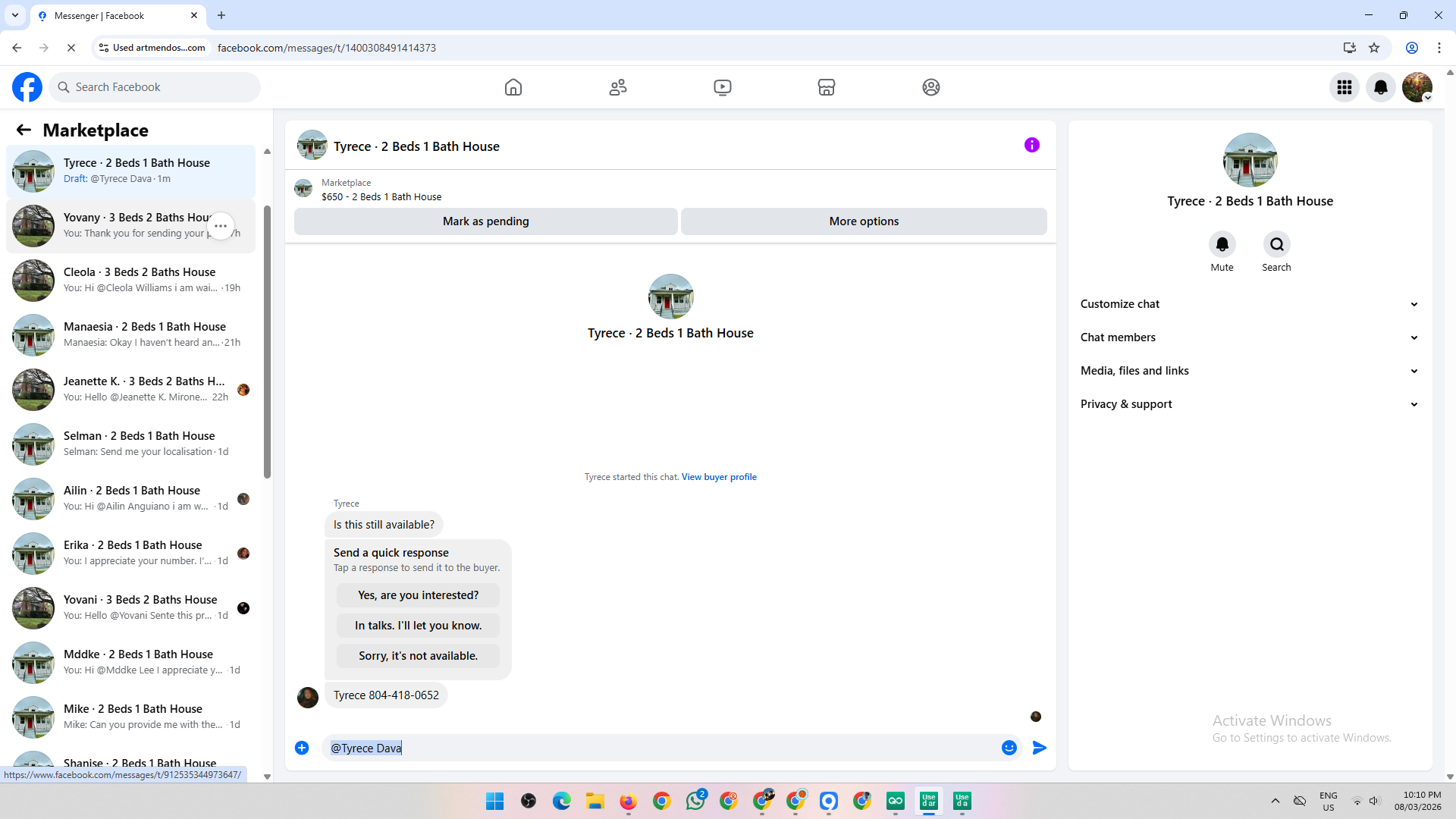This screenshot has width=1456, height=819.
Task: Click the purple conversation info icon
Action: 1032,145
